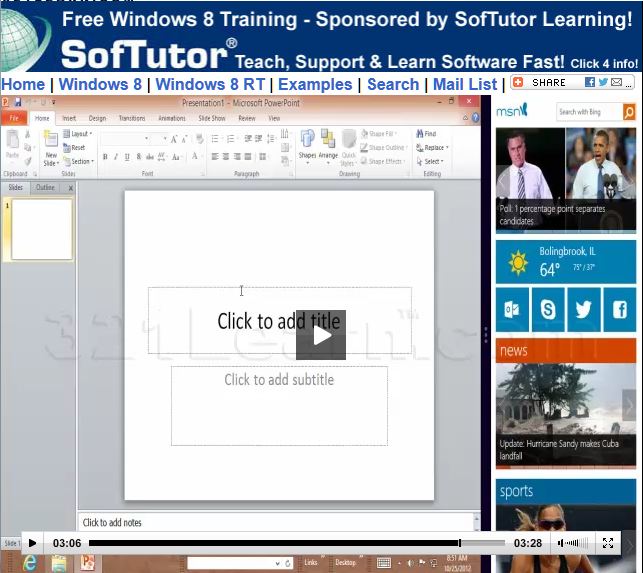Open the Font Color picker
643x573 pixels.
196,157
